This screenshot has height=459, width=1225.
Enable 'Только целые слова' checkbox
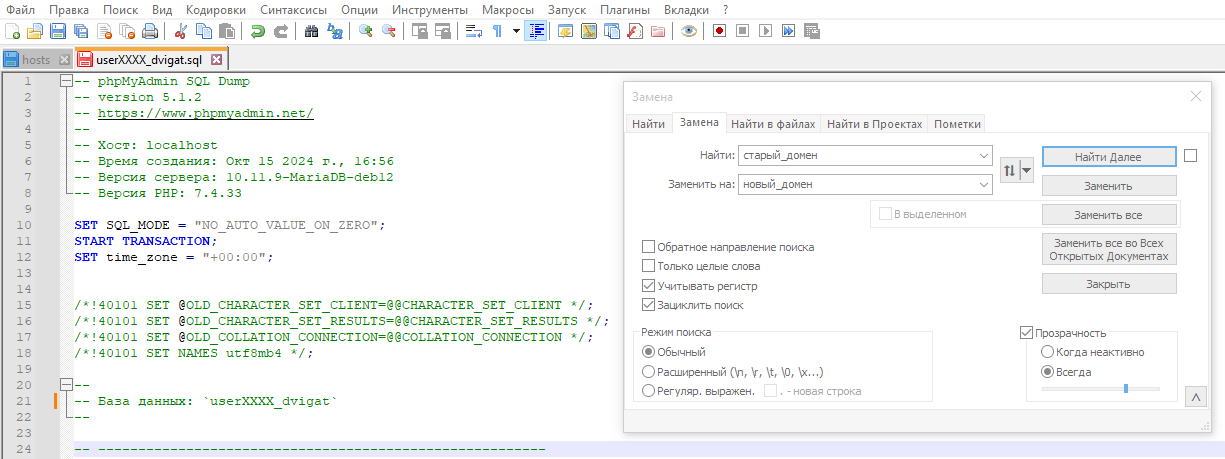point(649,266)
